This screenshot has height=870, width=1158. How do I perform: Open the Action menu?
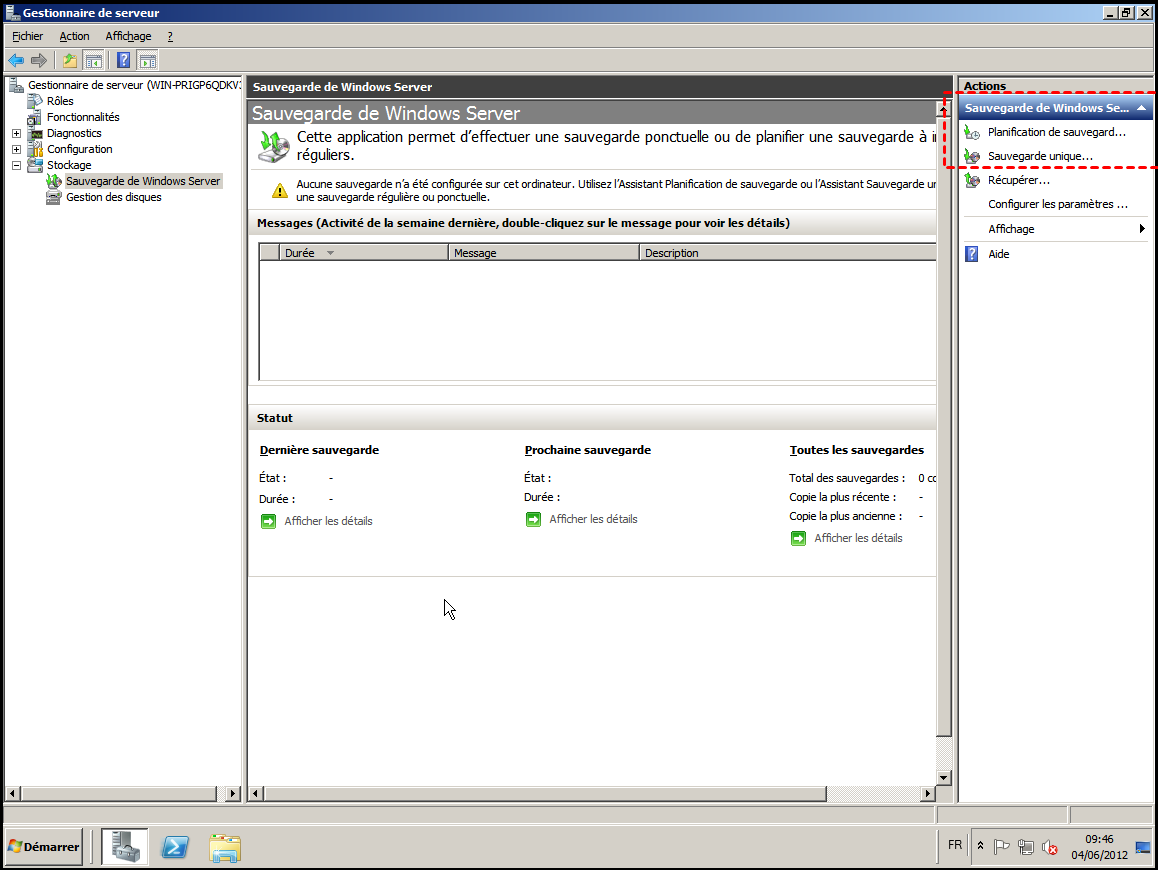(x=74, y=36)
